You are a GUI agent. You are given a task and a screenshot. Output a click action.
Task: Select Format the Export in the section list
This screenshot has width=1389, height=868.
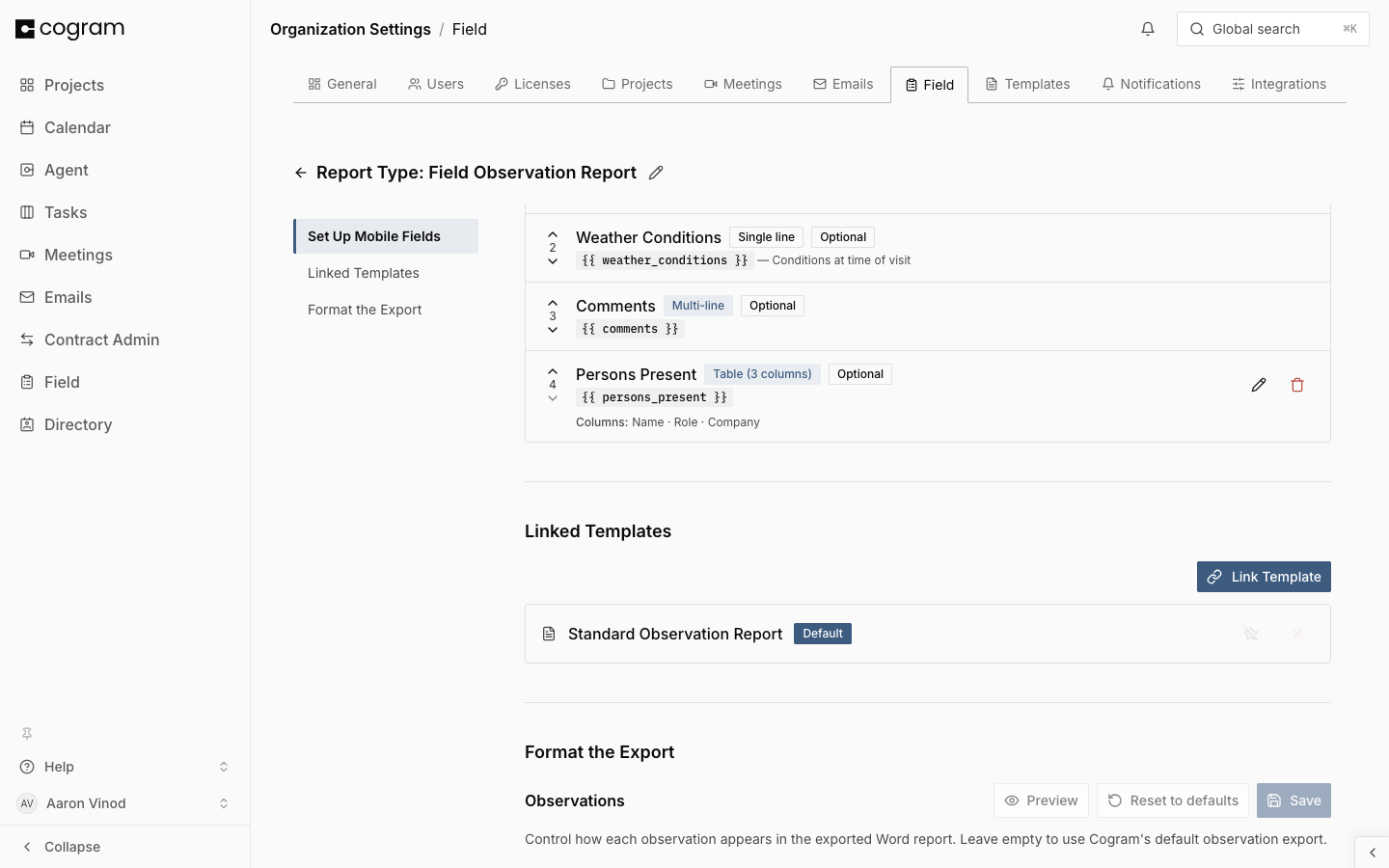(386, 310)
